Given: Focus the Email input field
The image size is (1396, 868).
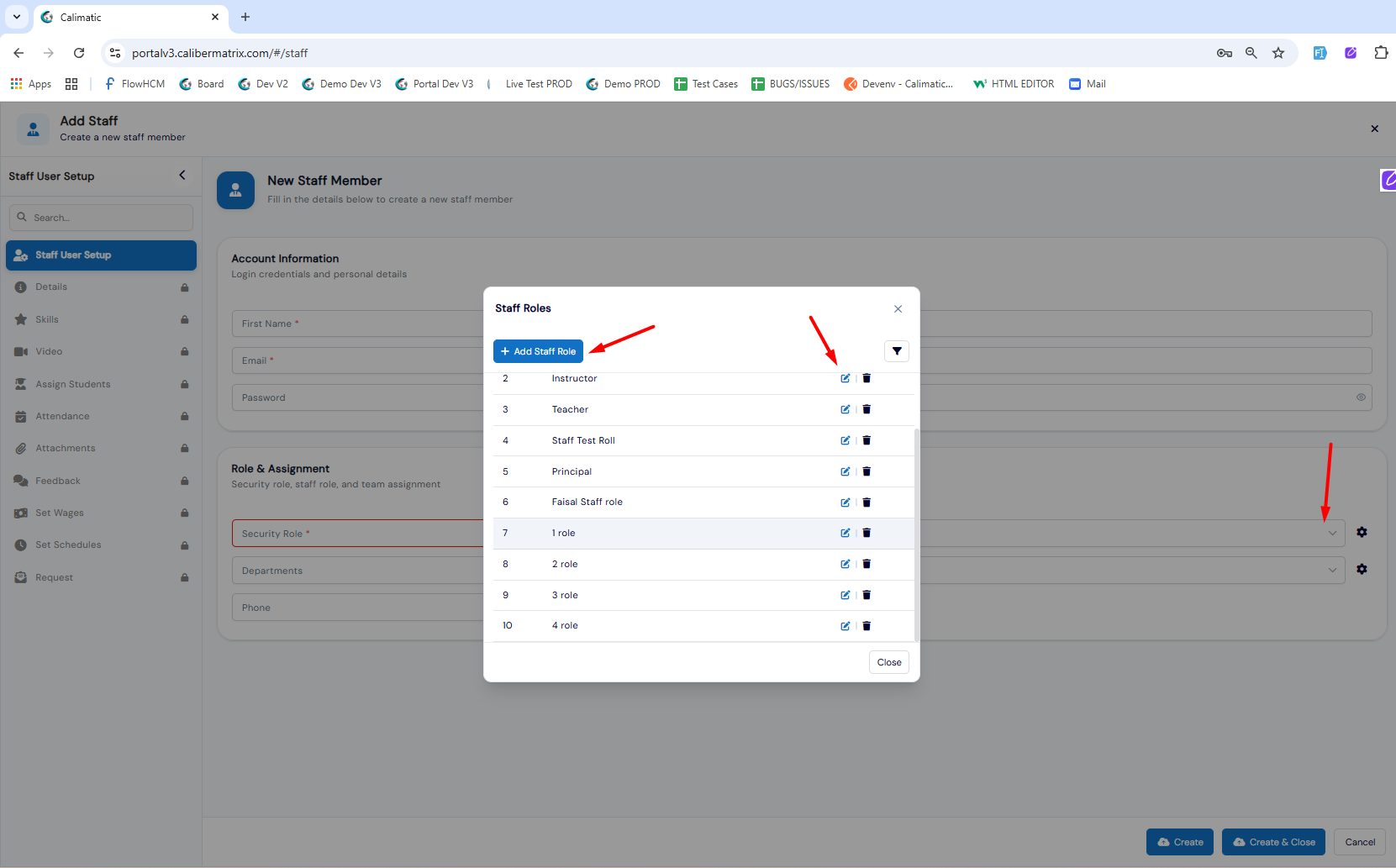Looking at the screenshot, I should pyautogui.click(x=357, y=360).
